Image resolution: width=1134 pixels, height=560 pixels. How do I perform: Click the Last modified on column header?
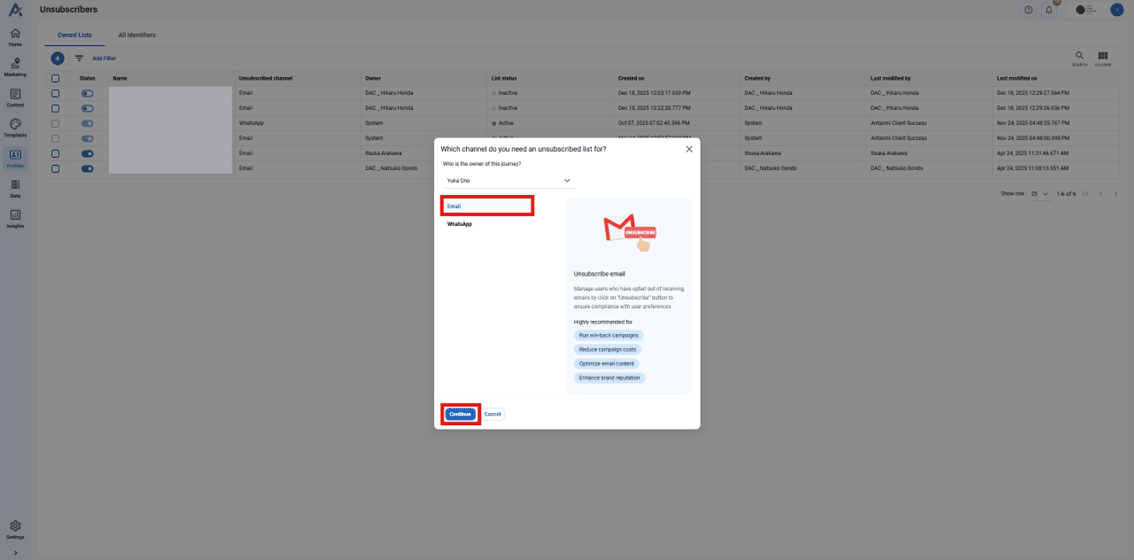coord(1017,78)
